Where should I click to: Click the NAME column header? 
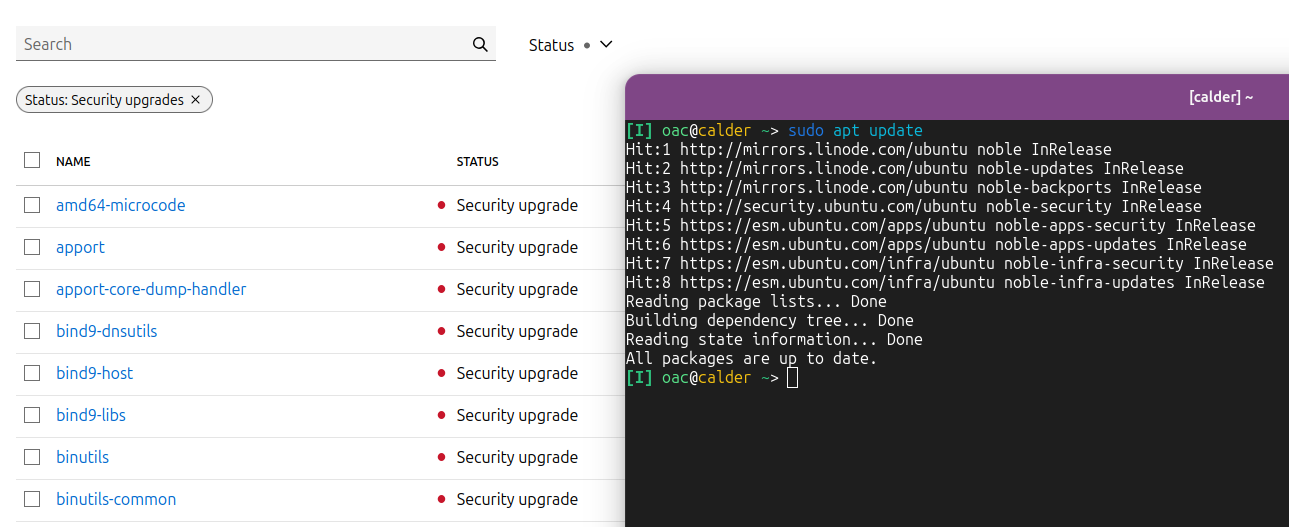click(x=73, y=161)
